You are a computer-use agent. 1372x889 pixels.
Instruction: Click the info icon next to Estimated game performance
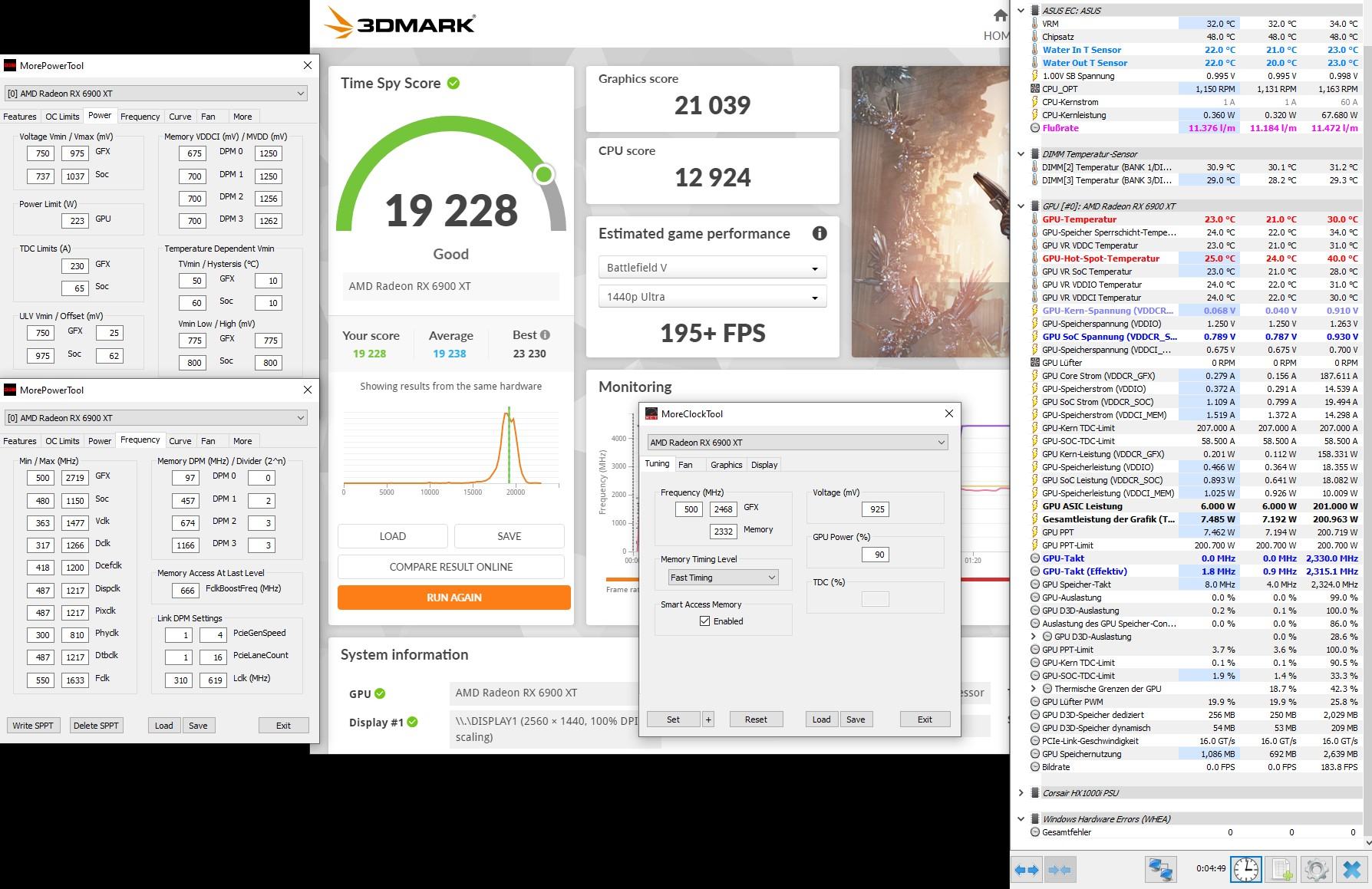pyautogui.click(x=820, y=234)
